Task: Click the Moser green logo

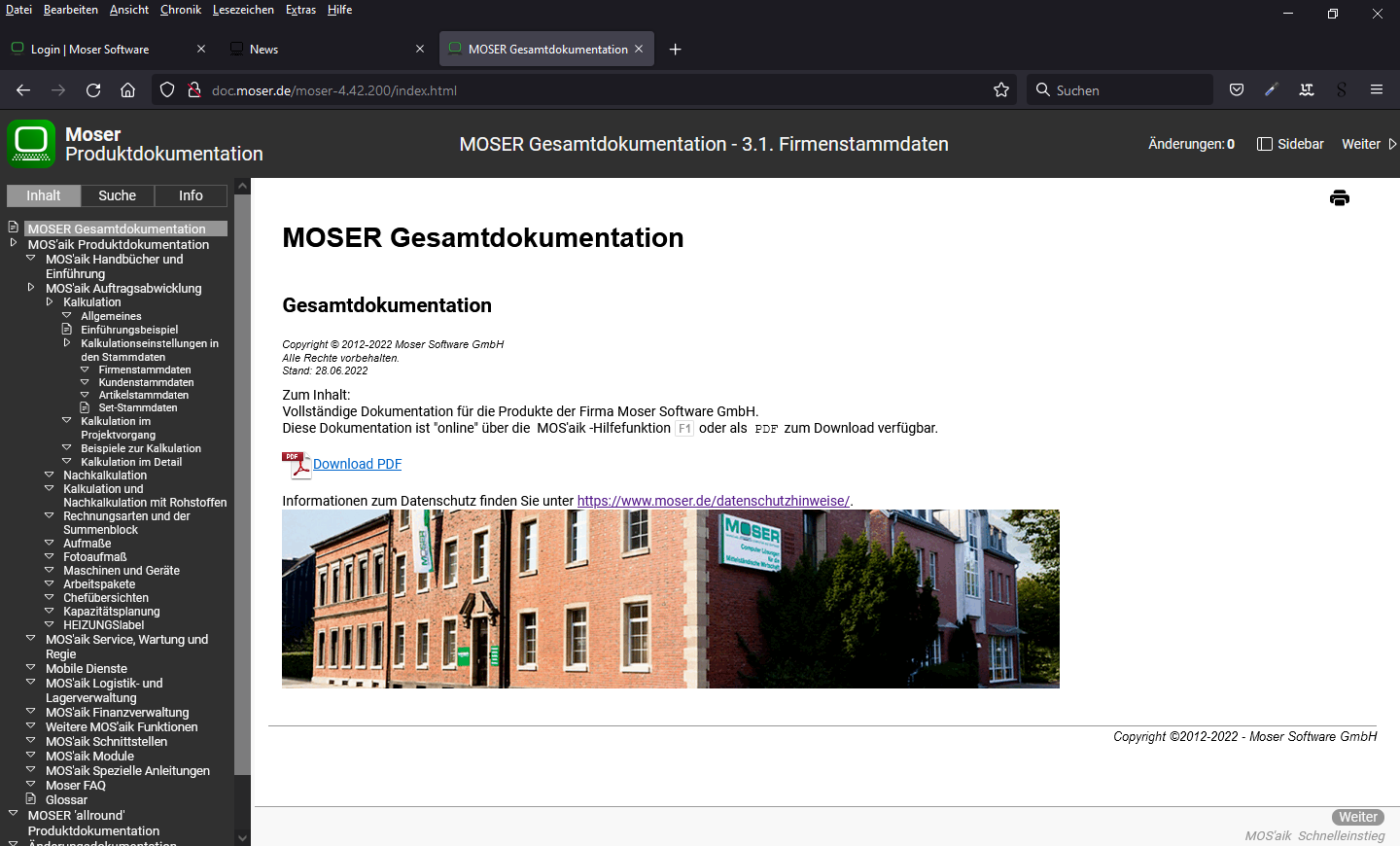Action: point(31,144)
